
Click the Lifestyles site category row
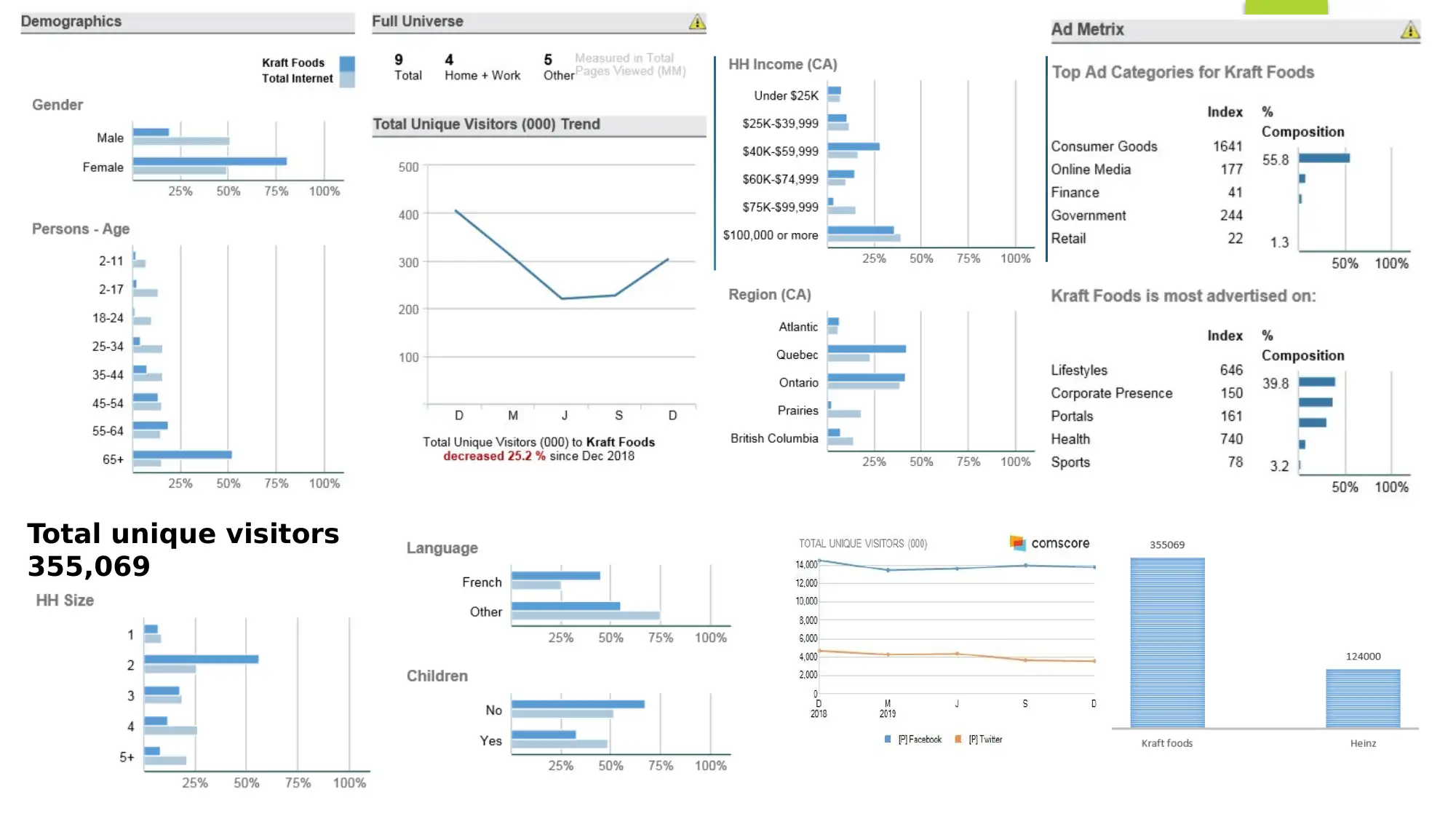pyautogui.click(x=1147, y=371)
